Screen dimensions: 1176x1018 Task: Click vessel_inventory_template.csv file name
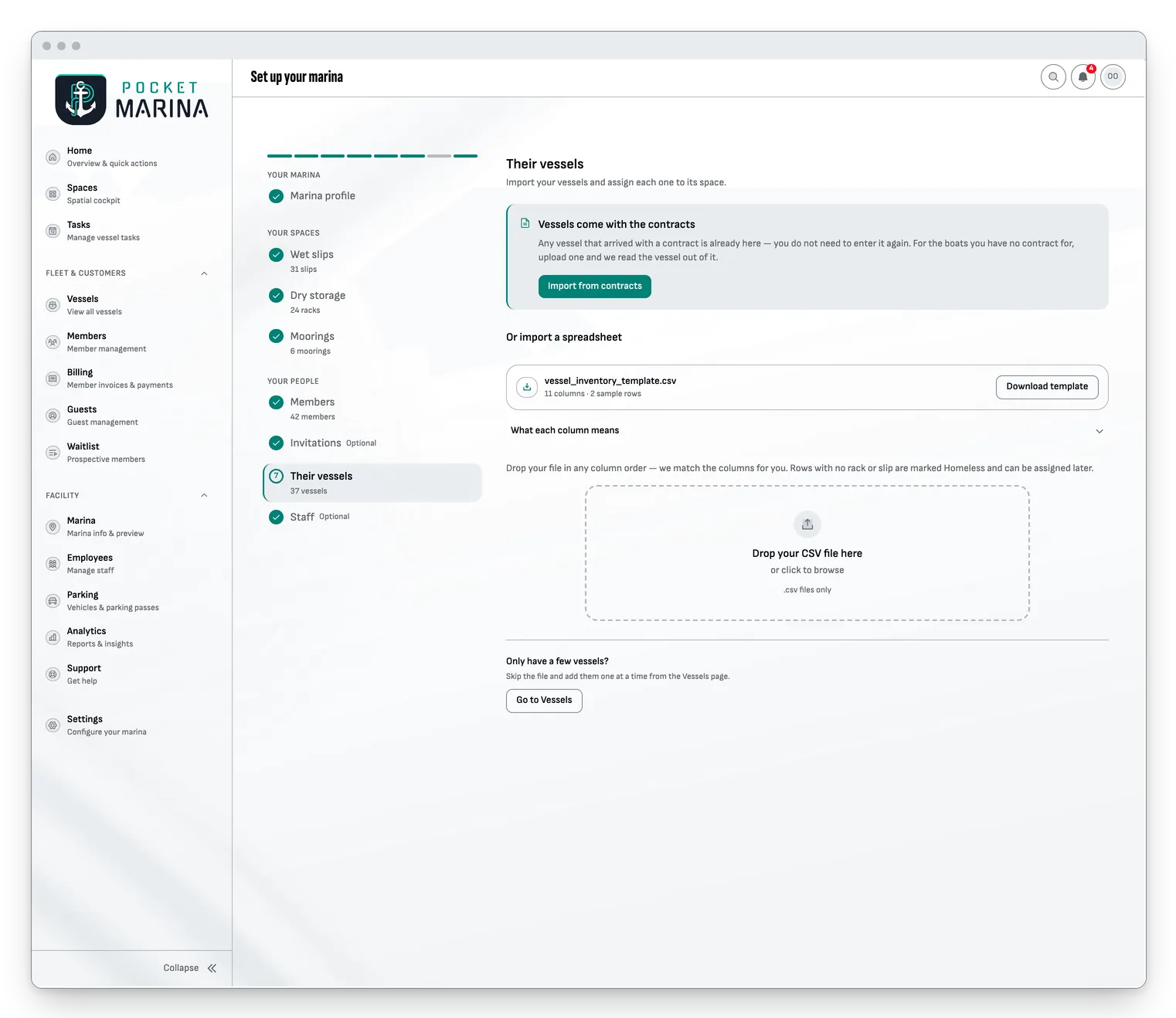coord(610,381)
